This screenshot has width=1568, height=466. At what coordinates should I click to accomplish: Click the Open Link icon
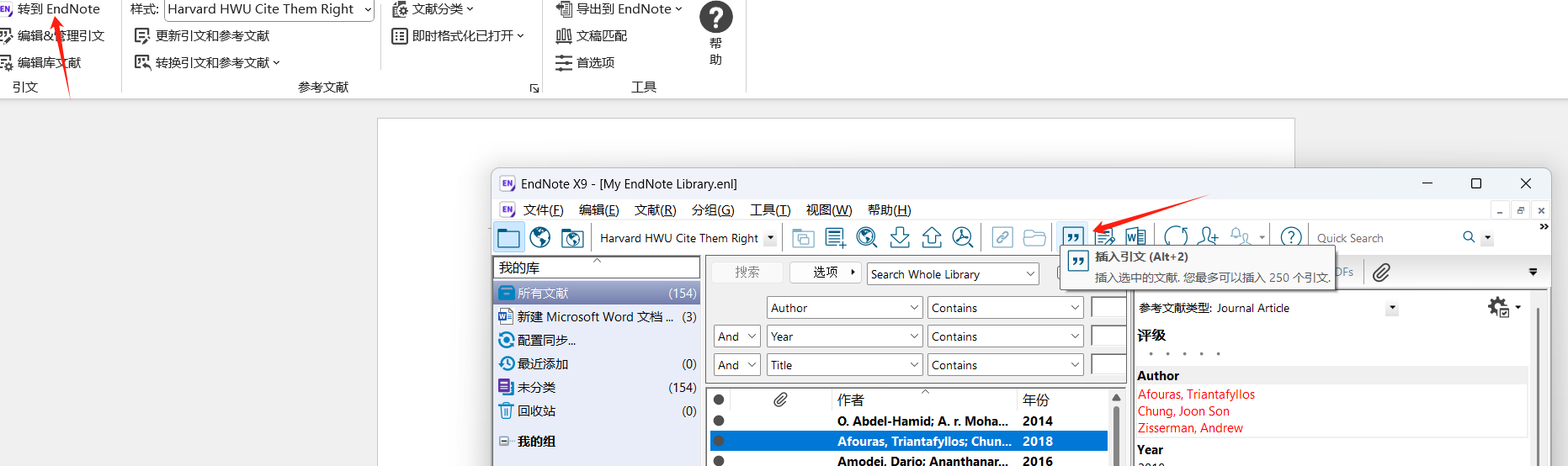[1002, 238]
